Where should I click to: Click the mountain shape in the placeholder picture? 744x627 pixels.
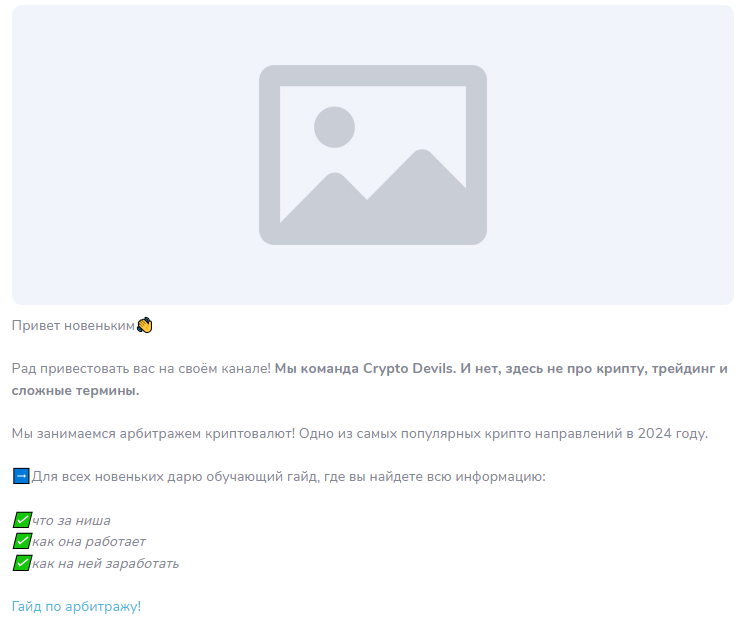372,192
